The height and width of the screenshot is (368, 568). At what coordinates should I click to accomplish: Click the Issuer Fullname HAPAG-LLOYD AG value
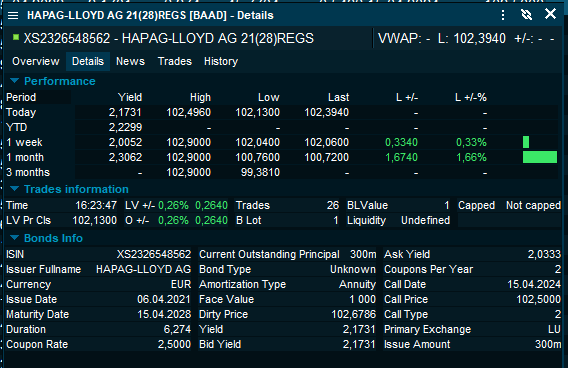click(x=143, y=269)
